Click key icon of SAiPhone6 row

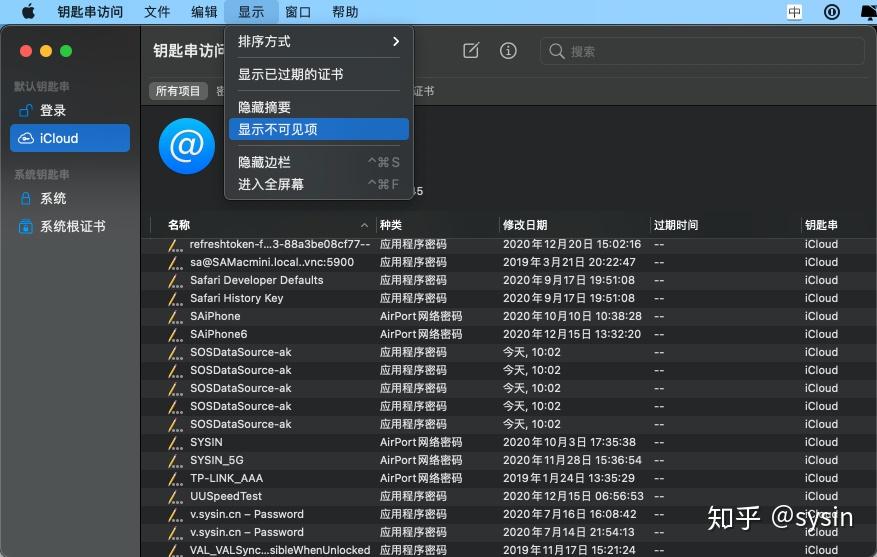pyautogui.click(x=175, y=334)
